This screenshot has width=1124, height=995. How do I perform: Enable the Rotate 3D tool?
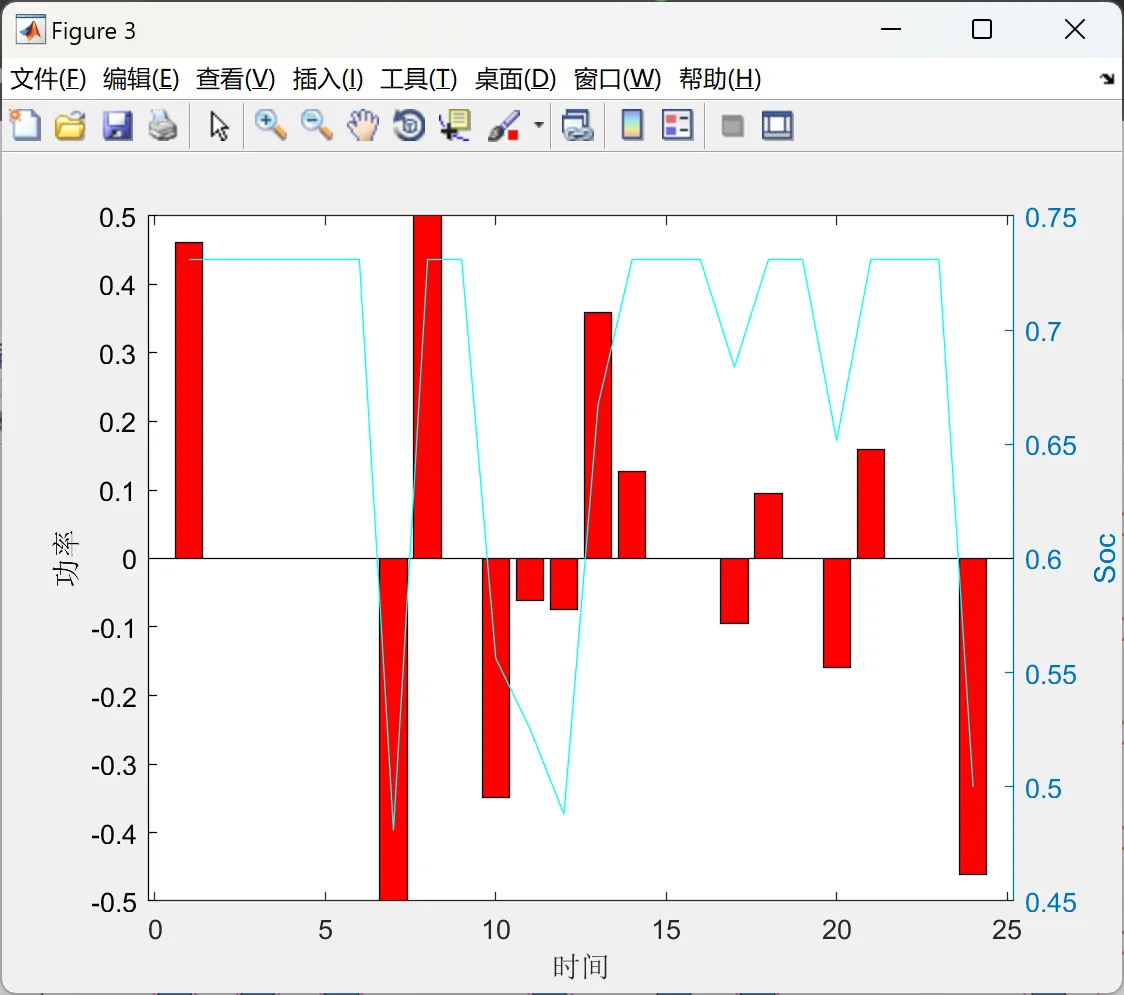[409, 125]
